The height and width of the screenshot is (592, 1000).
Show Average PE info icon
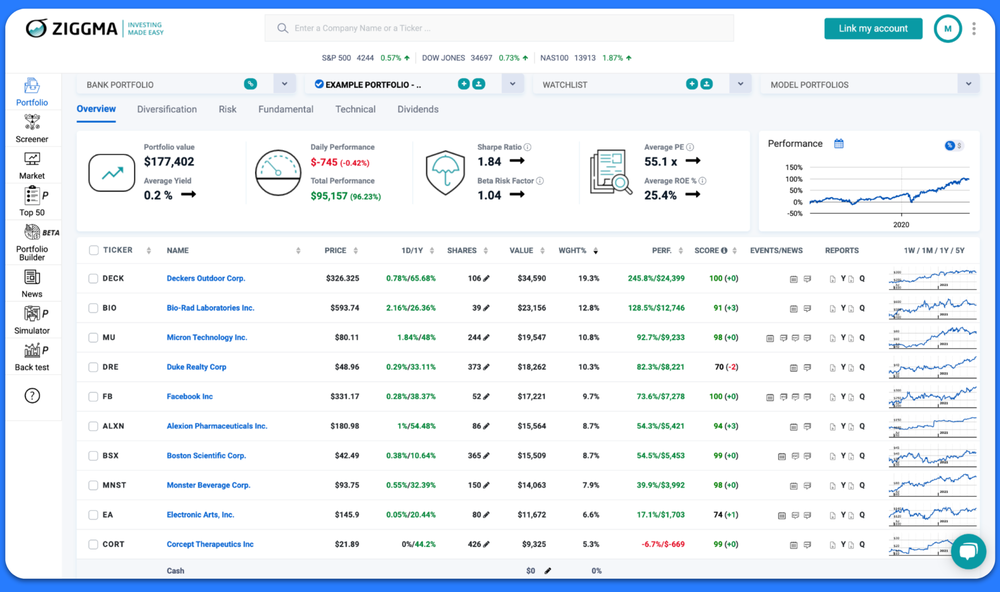690,147
